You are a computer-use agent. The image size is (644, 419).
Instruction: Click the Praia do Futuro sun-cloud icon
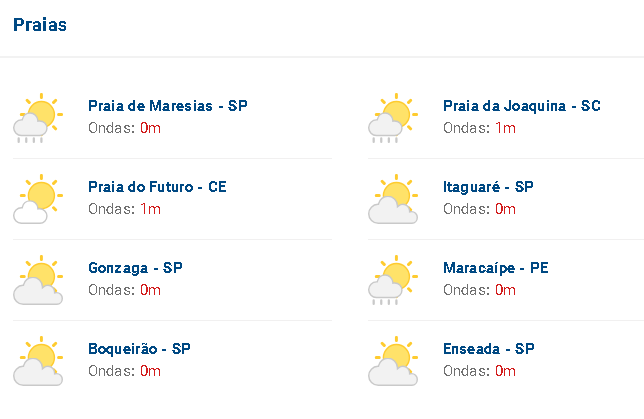pos(38,199)
